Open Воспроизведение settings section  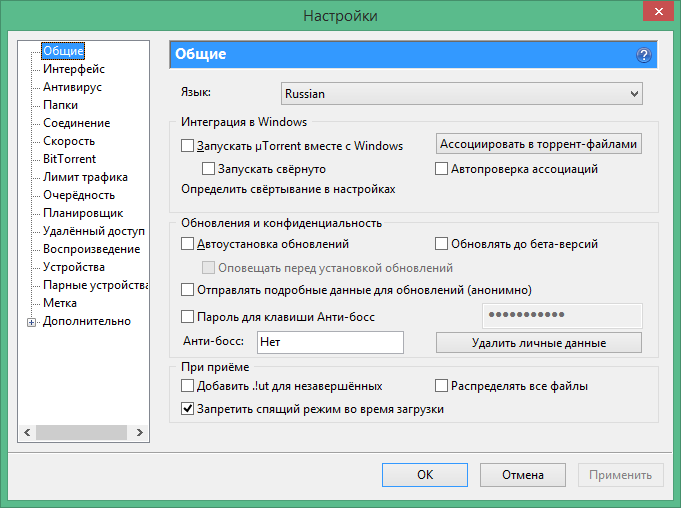point(92,249)
